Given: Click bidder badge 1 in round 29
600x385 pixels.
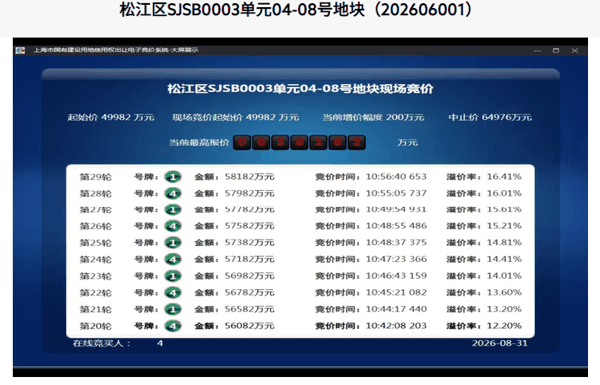Looking at the screenshot, I should tap(173, 177).
